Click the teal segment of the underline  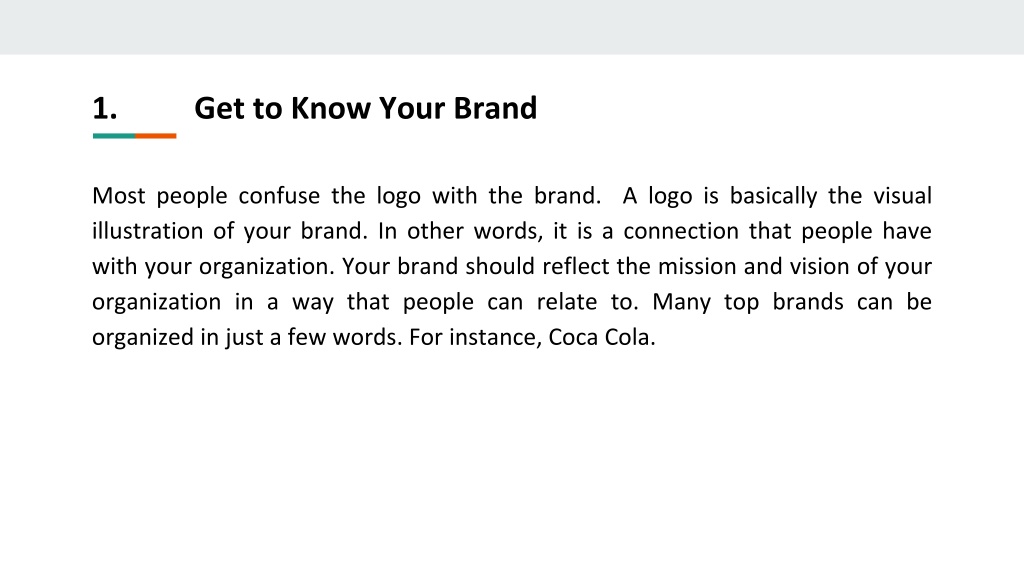point(114,136)
